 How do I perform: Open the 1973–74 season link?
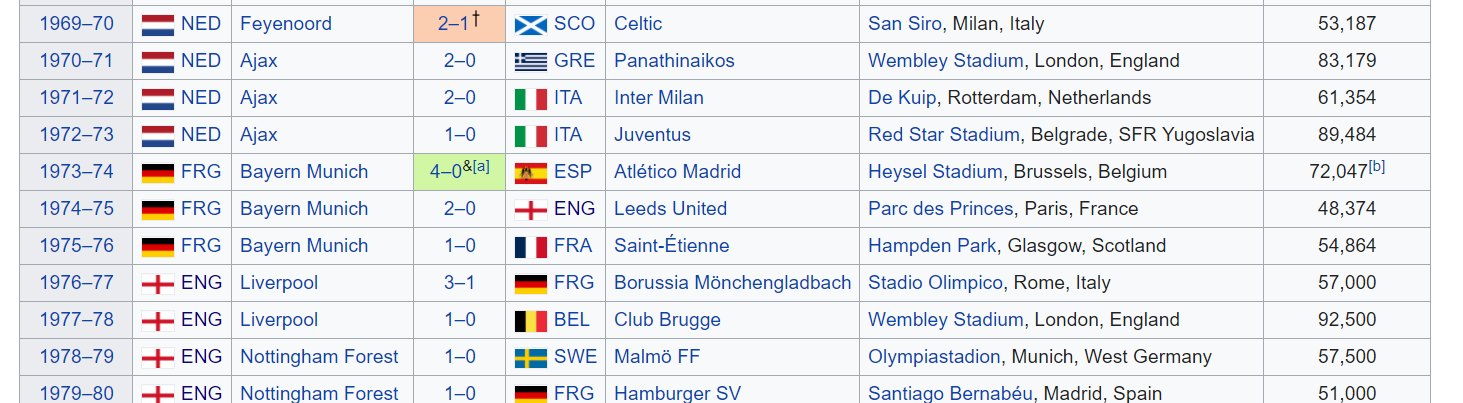pos(77,172)
